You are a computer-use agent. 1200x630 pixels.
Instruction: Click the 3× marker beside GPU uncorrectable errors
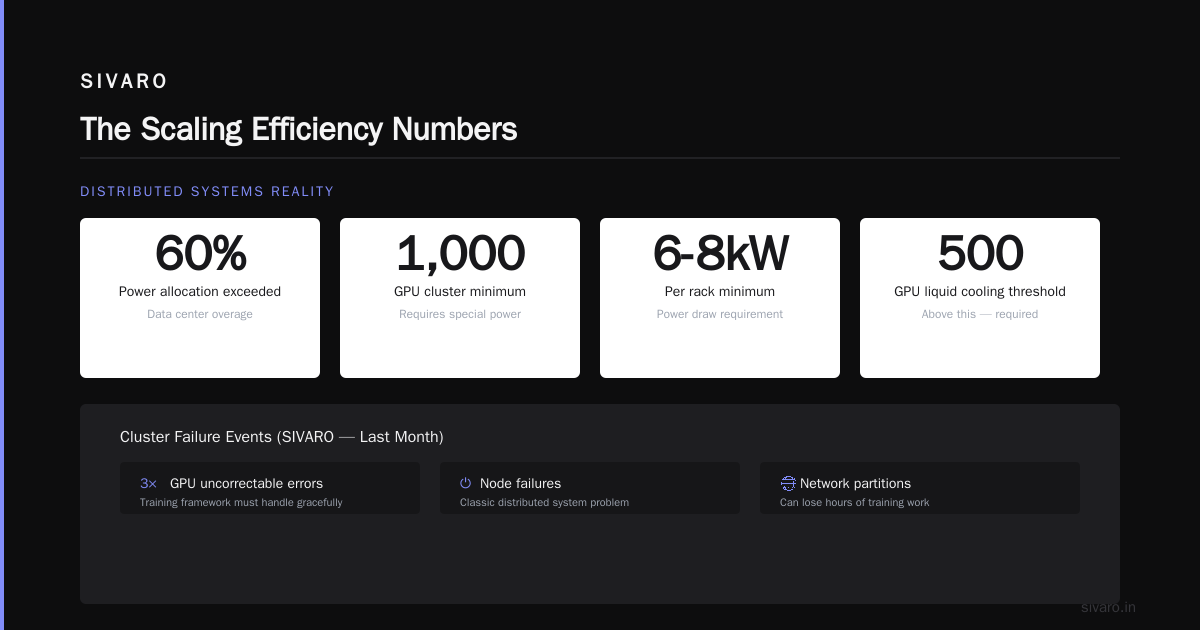pyautogui.click(x=148, y=483)
